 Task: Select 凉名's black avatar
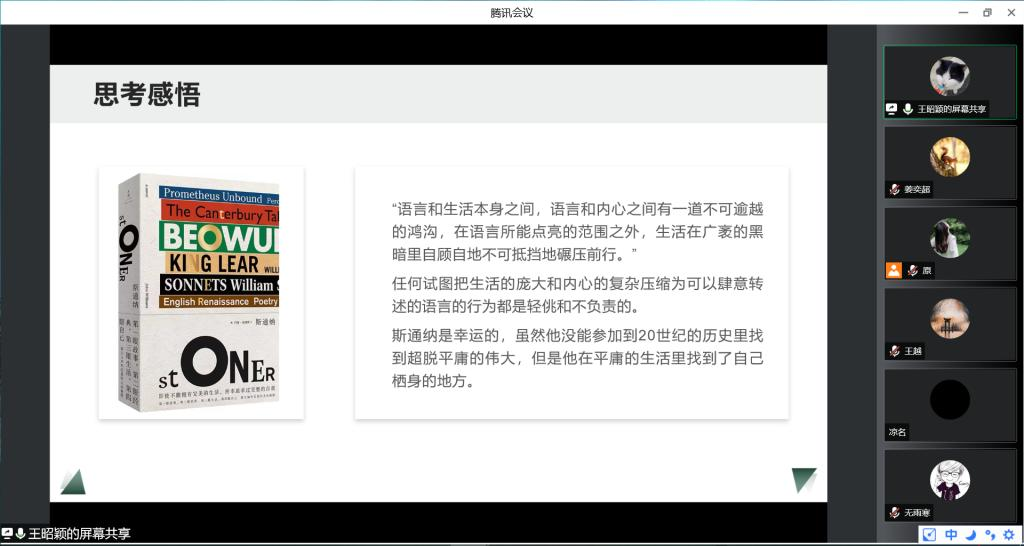(950, 400)
